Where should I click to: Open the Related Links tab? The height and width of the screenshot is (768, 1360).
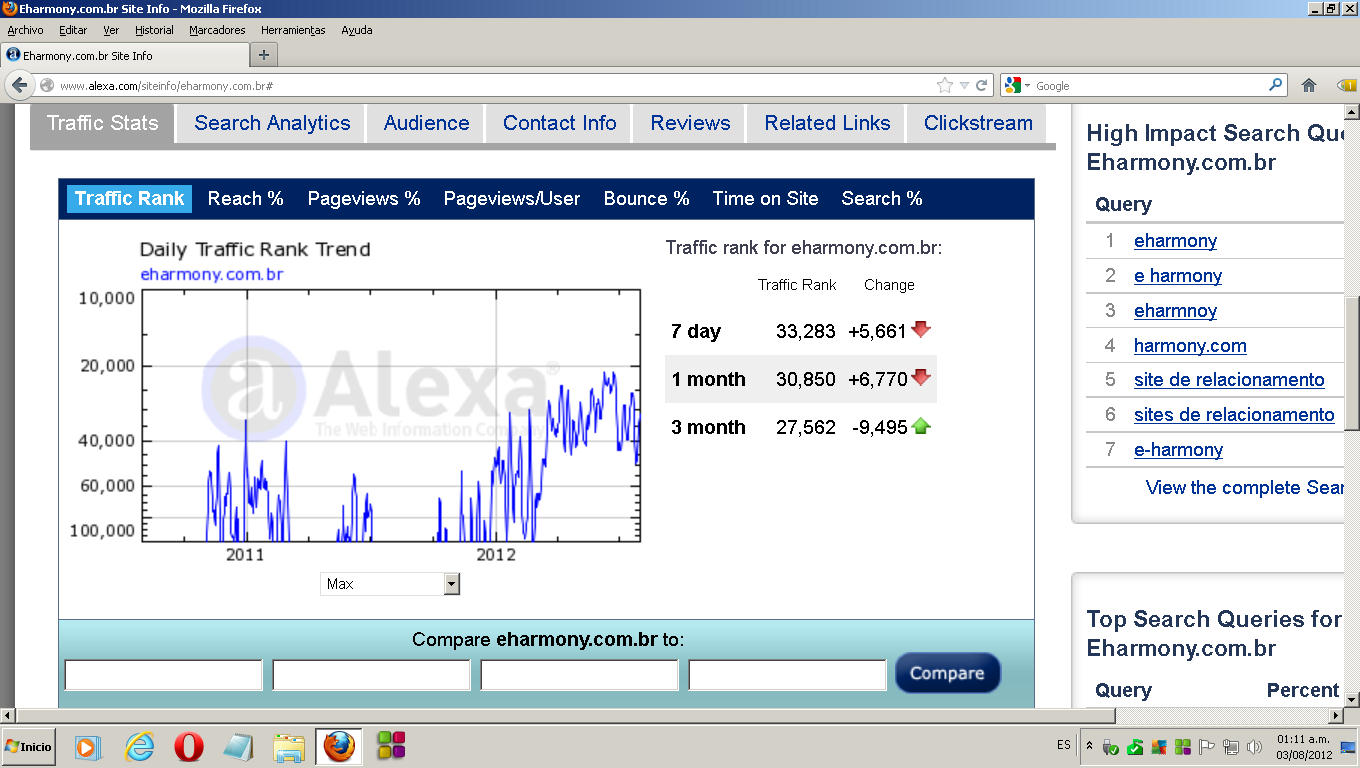827,123
